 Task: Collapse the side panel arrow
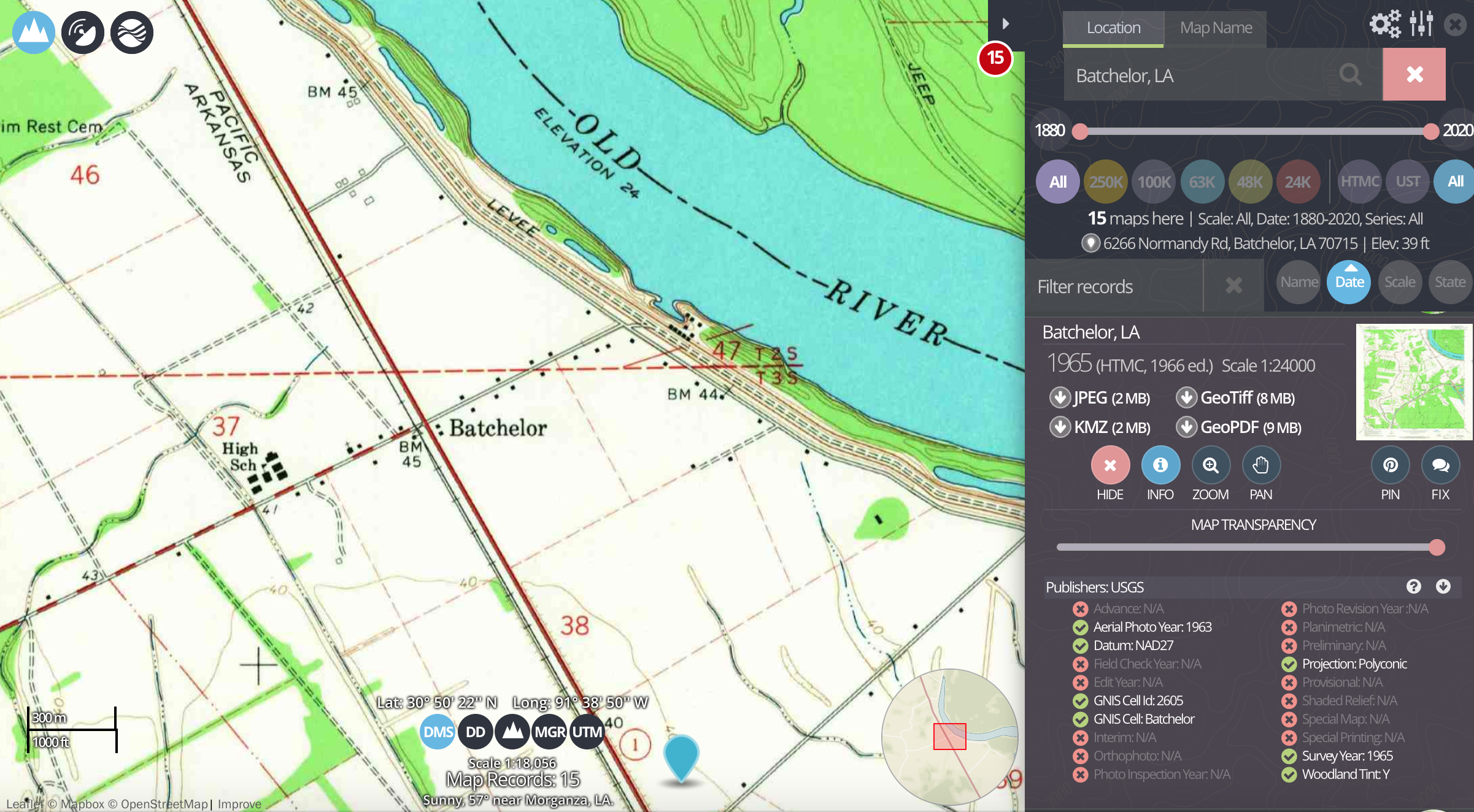click(x=1005, y=24)
